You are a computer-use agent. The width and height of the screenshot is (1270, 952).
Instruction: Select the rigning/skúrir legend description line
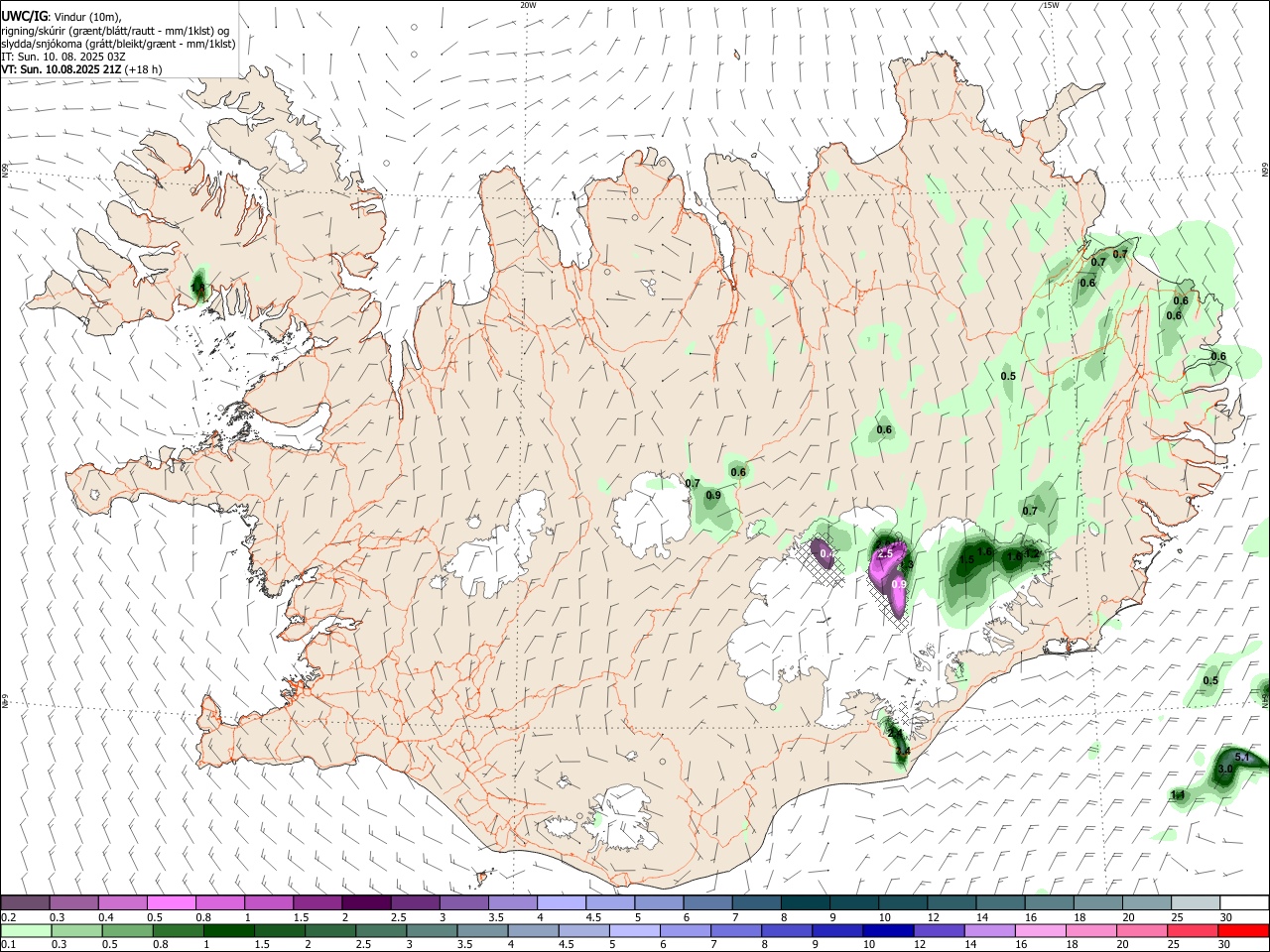[115, 30]
